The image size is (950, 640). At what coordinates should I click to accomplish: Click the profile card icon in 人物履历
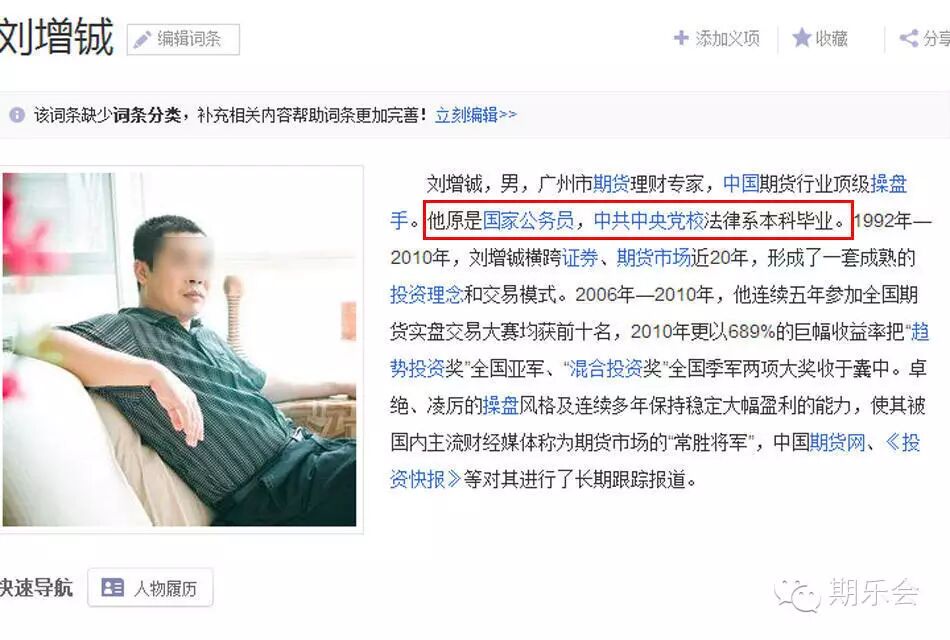[x=113, y=587]
